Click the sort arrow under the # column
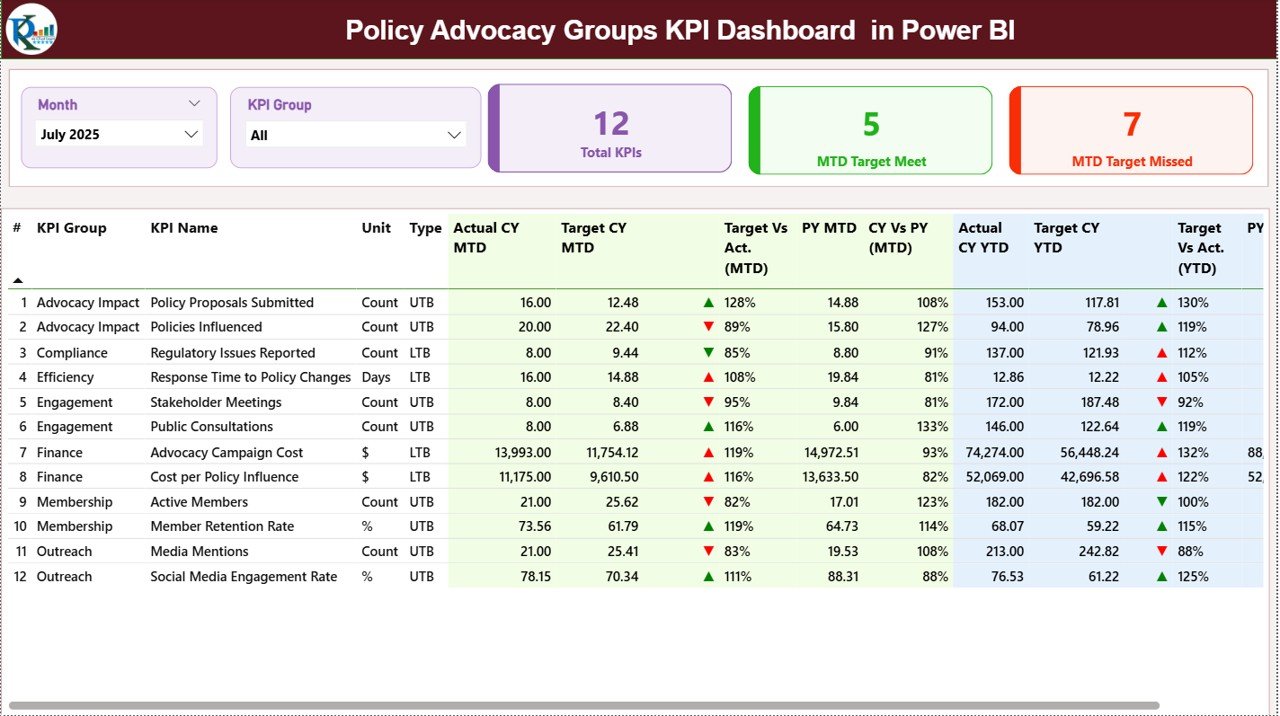Image resolution: width=1280 pixels, height=716 pixels. tap(18, 281)
